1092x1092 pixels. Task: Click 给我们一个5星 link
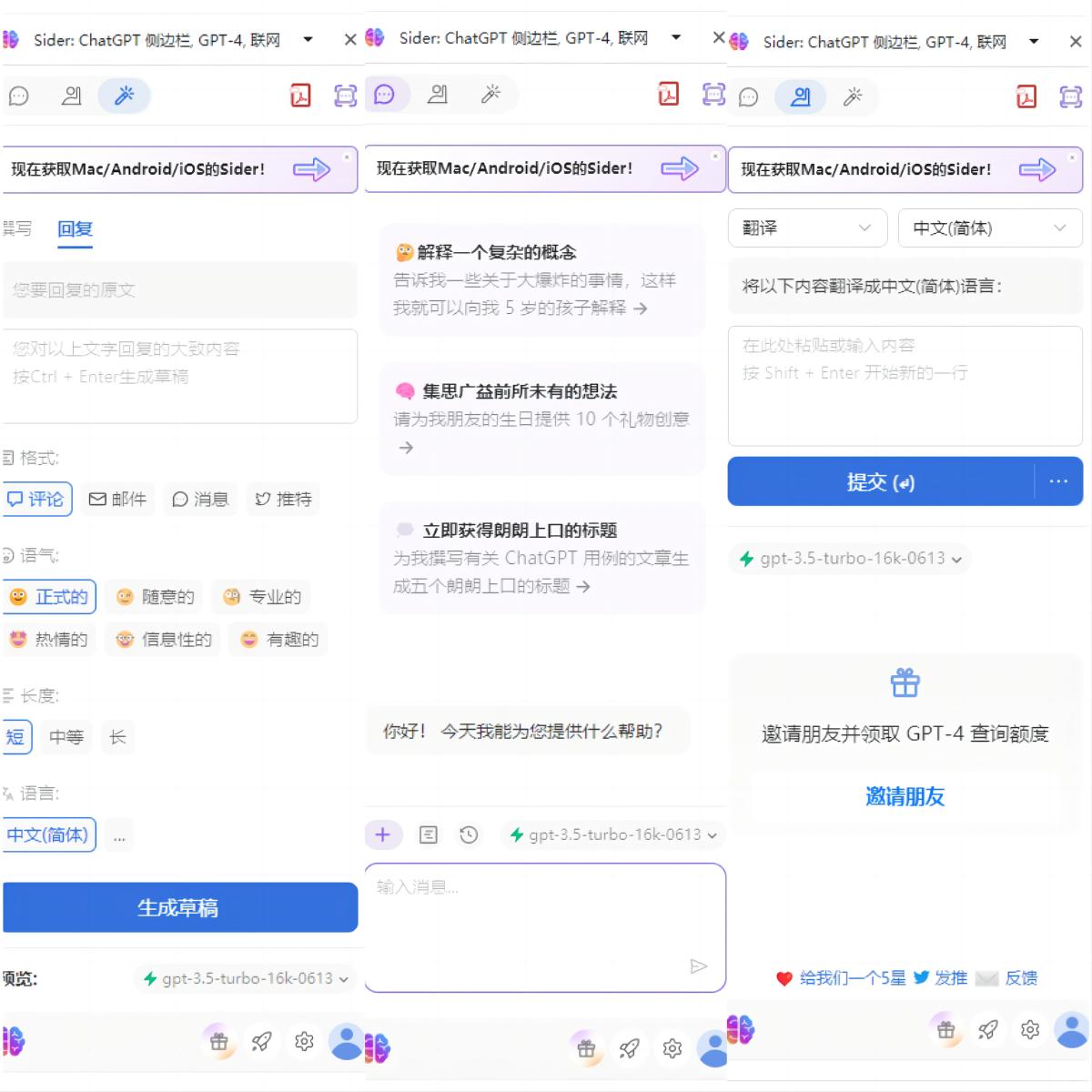(x=853, y=978)
